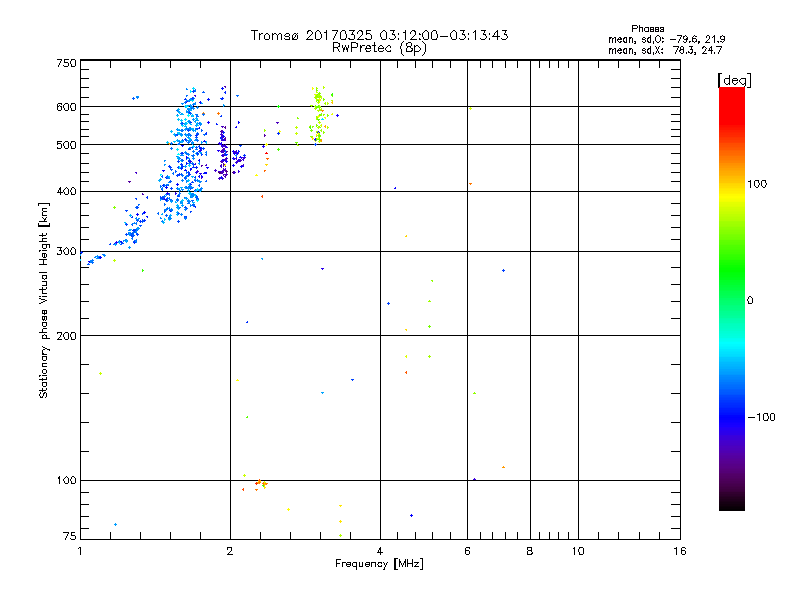Click the x-axis tick label '6'

click(x=467, y=551)
